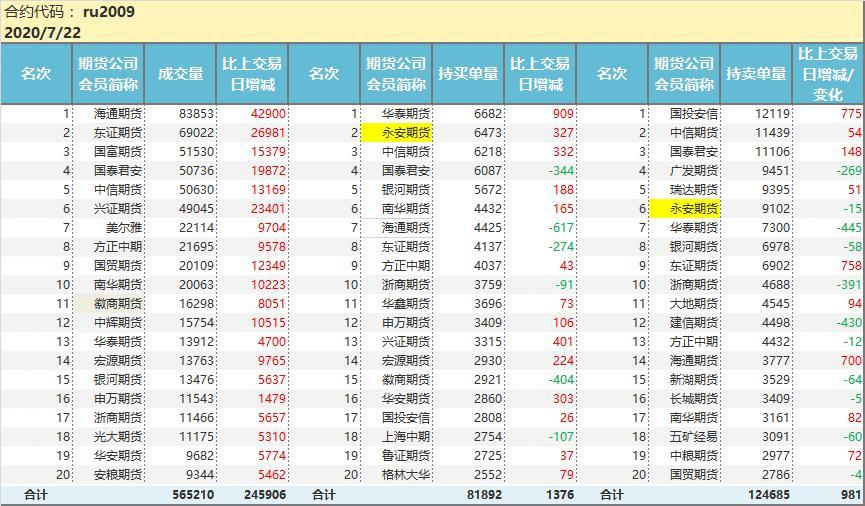Click the 持买单量 column header
This screenshot has width=865, height=506.
point(468,74)
